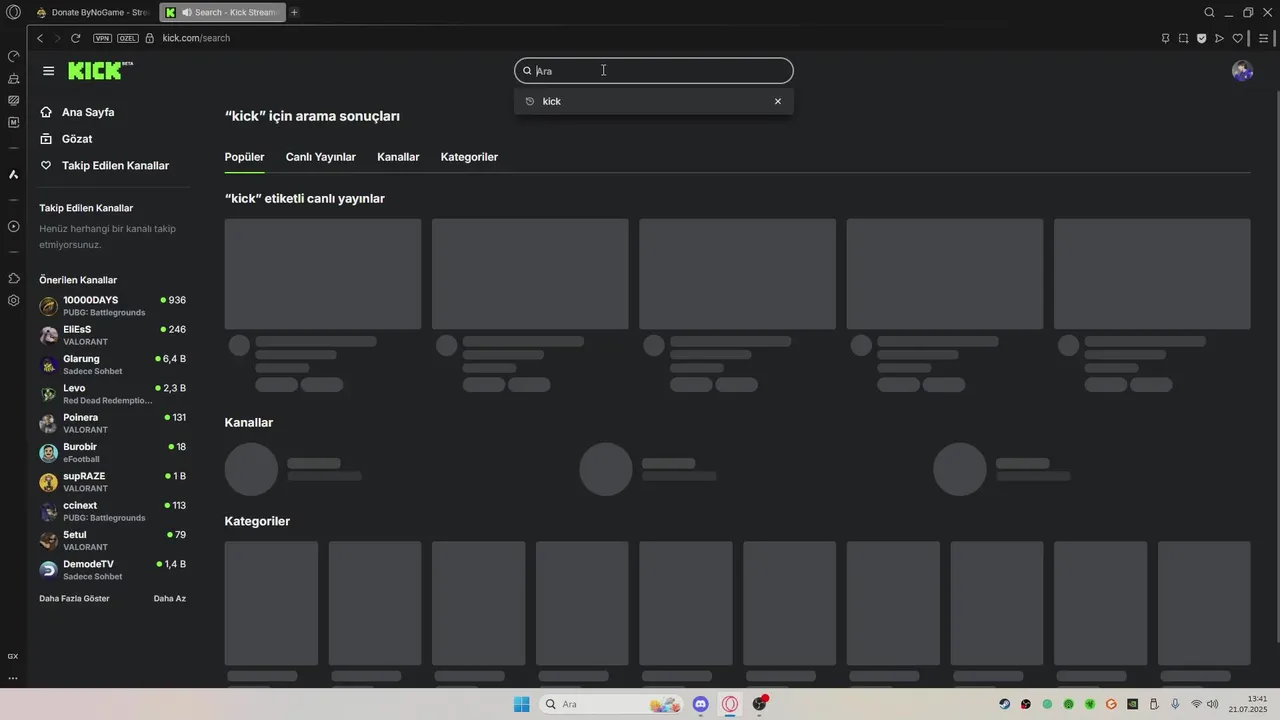The width and height of the screenshot is (1280, 720).
Task: Open the Opera GX main menu
Action: pos(13,12)
